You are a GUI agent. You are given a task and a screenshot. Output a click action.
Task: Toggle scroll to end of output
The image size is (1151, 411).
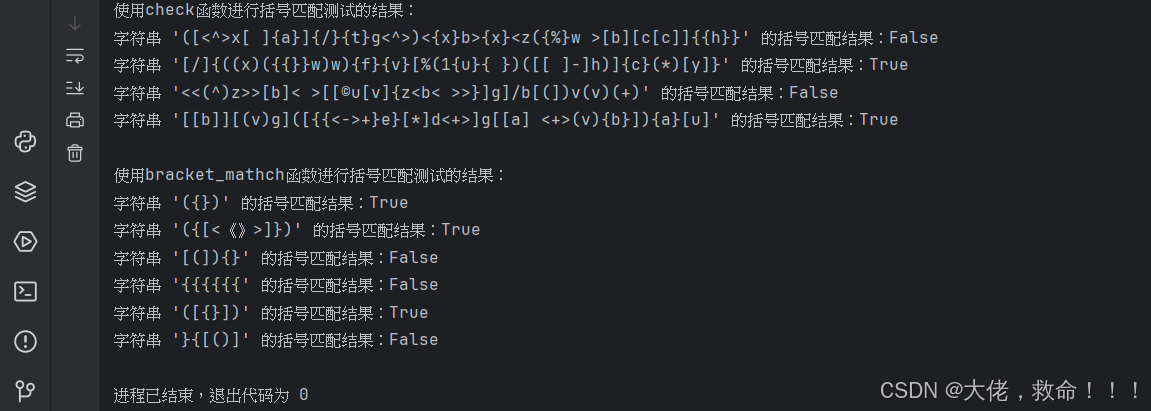click(x=75, y=87)
